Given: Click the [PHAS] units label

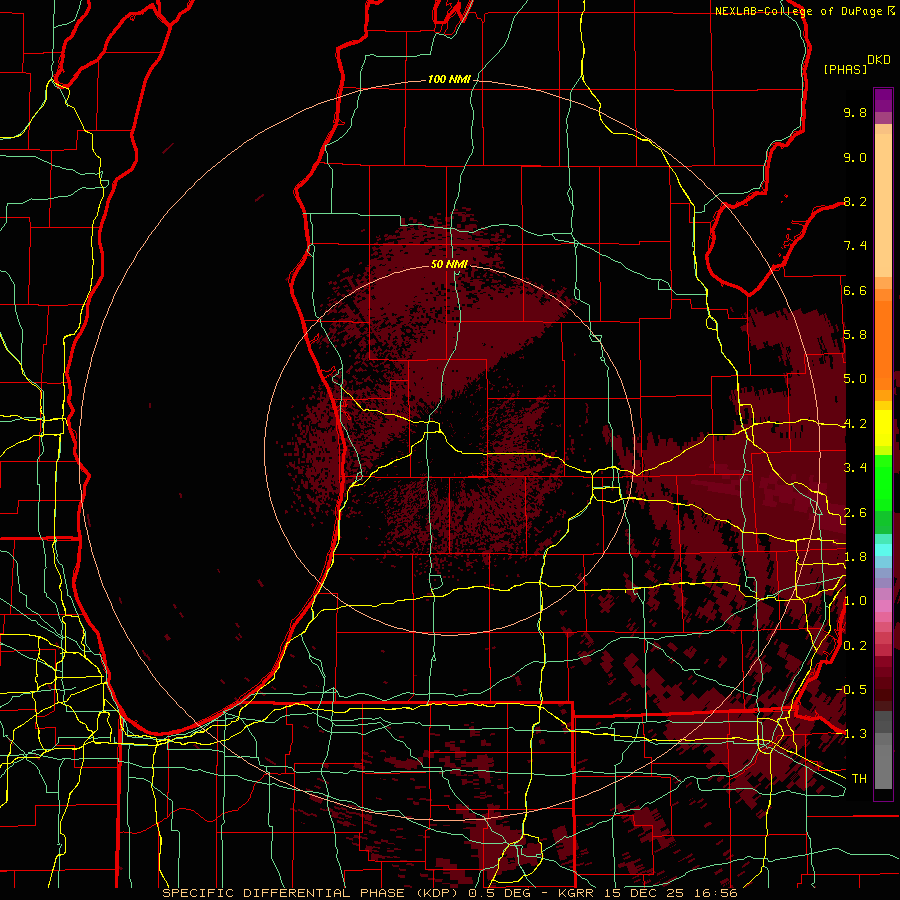Looking at the screenshot, I should pos(845,69).
